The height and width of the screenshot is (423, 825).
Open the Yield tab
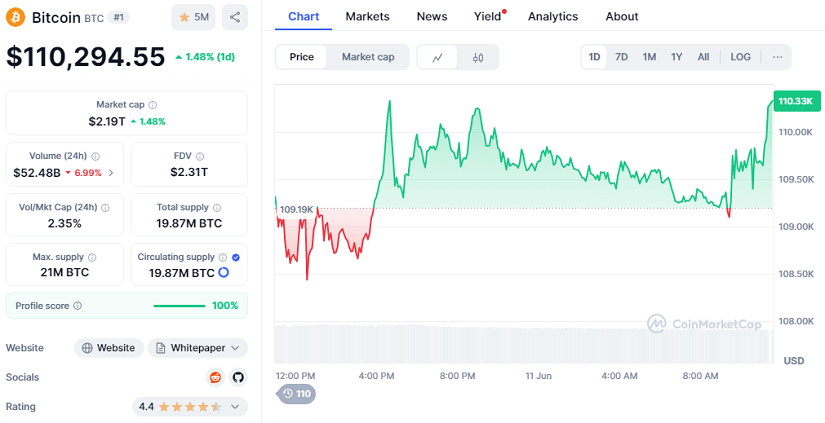tap(488, 16)
